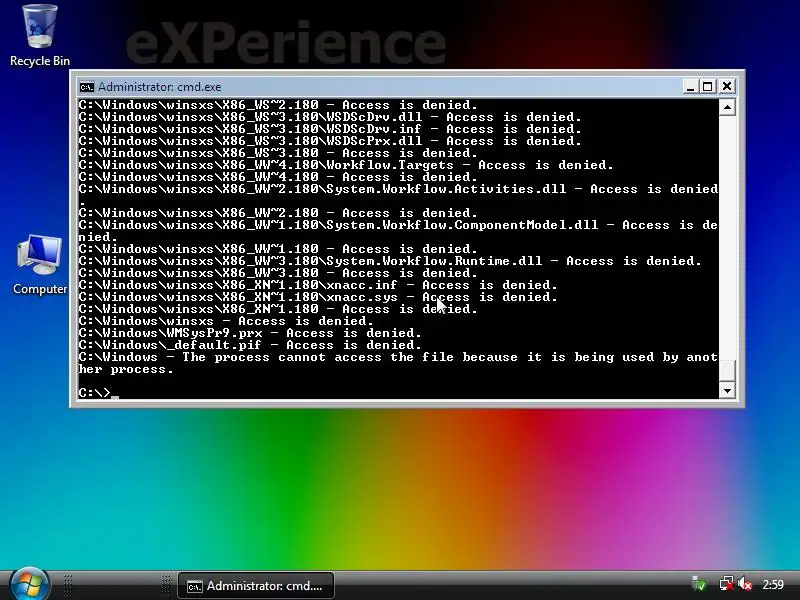
Task: Click the Workflow.Targets access denied line
Action: (x=346, y=165)
